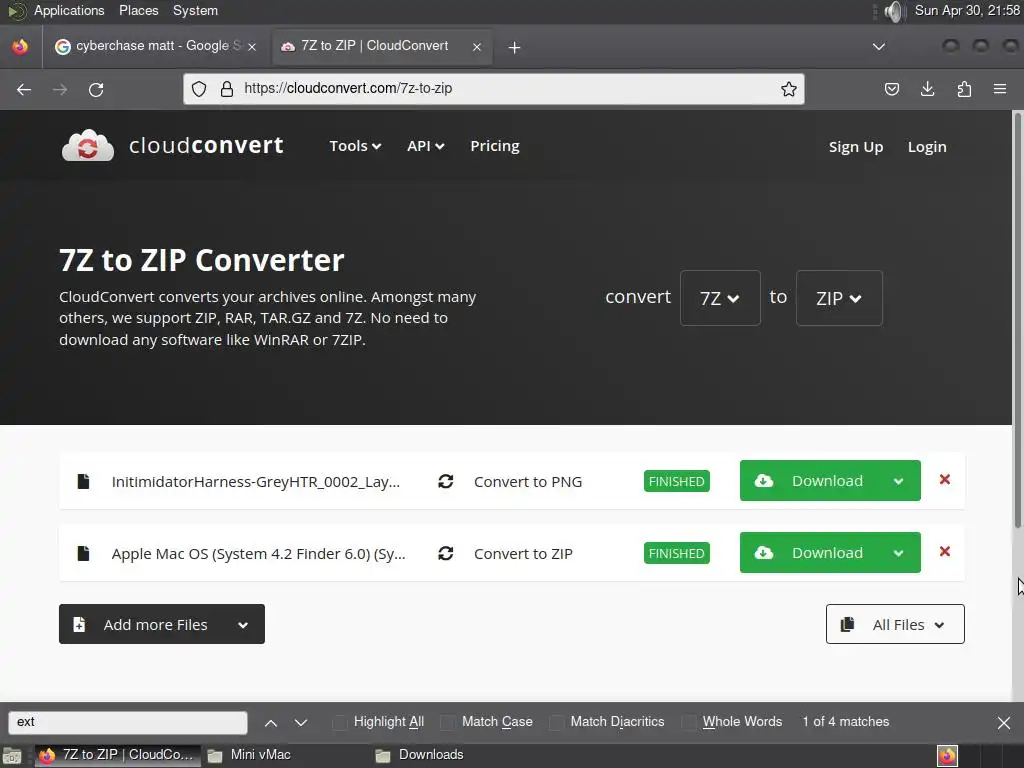
Task: Reload the current page
Action: [x=96, y=89]
